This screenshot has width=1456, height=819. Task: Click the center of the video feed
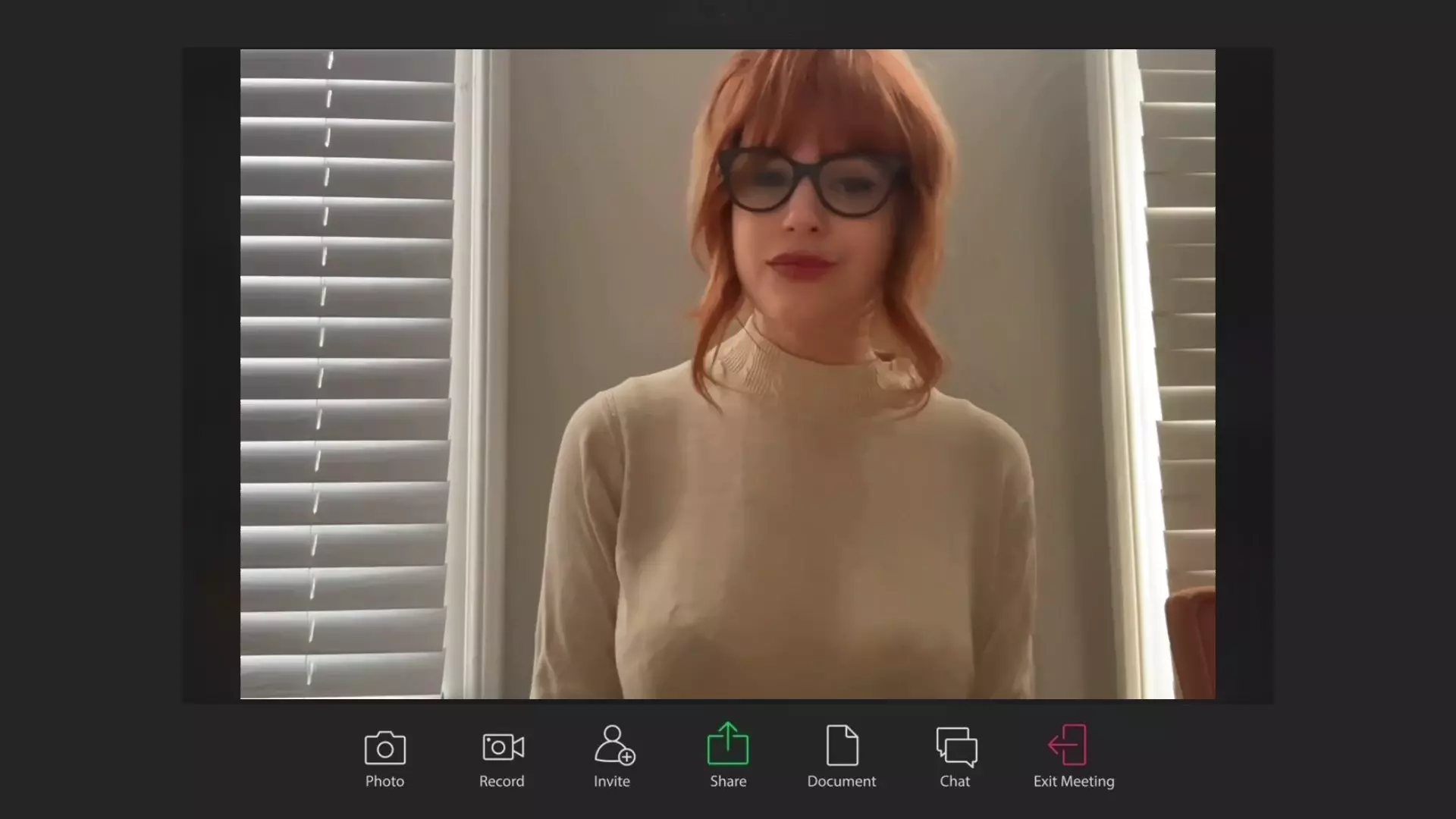[728, 374]
